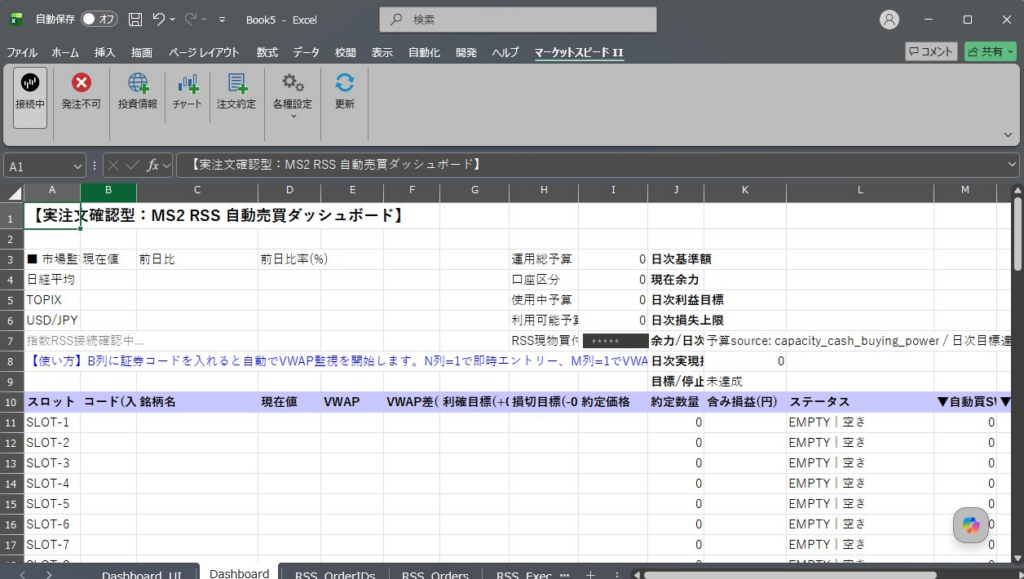Click the redo arrow icon
The height and width of the screenshot is (579, 1024).
(191, 19)
